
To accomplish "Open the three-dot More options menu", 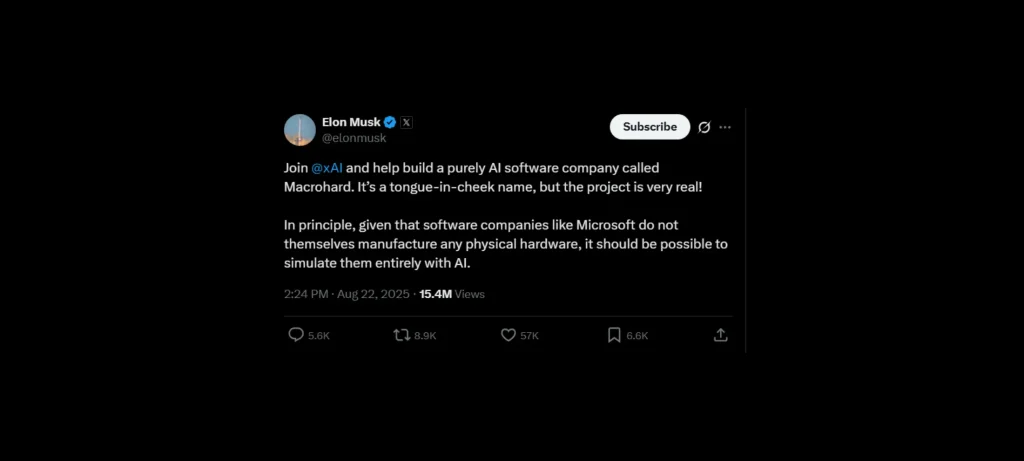I will point(725,127).
